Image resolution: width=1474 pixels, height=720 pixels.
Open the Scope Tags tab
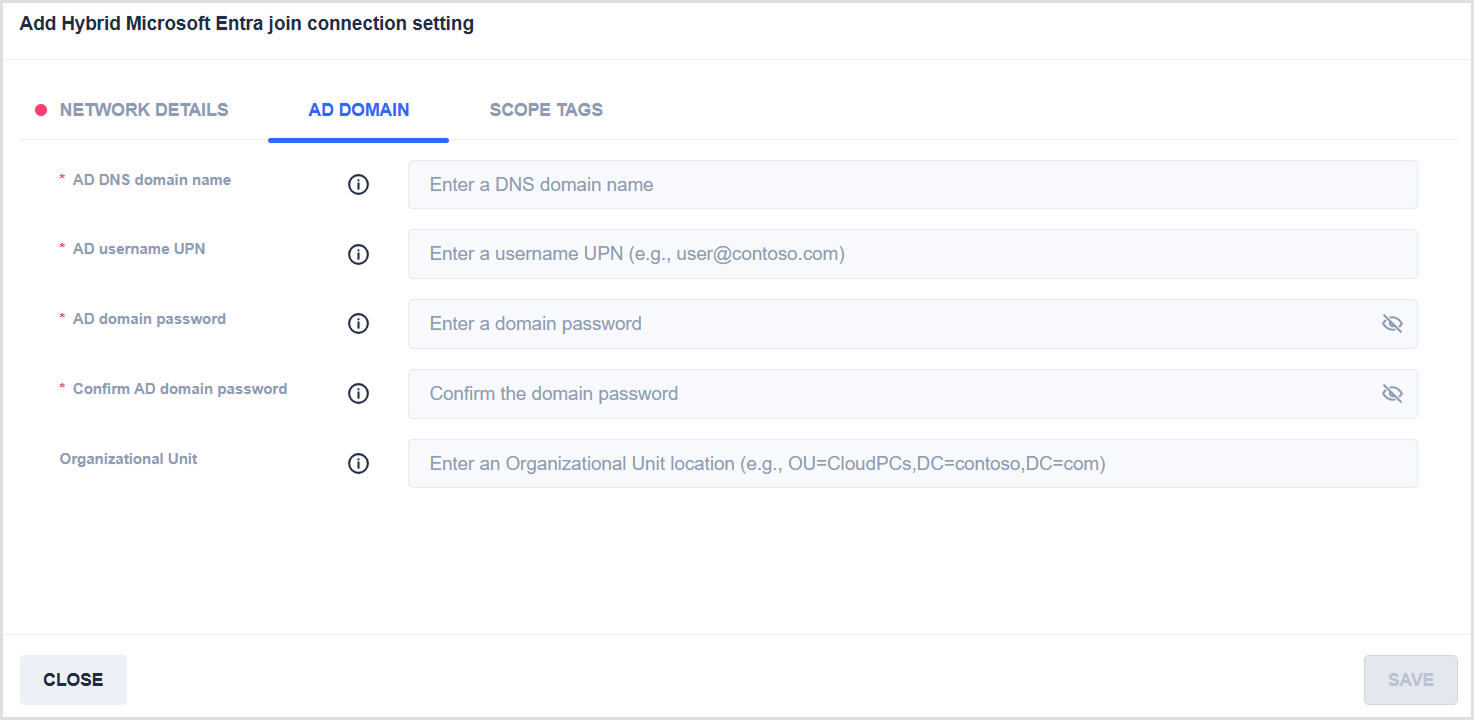click(546, 110)
